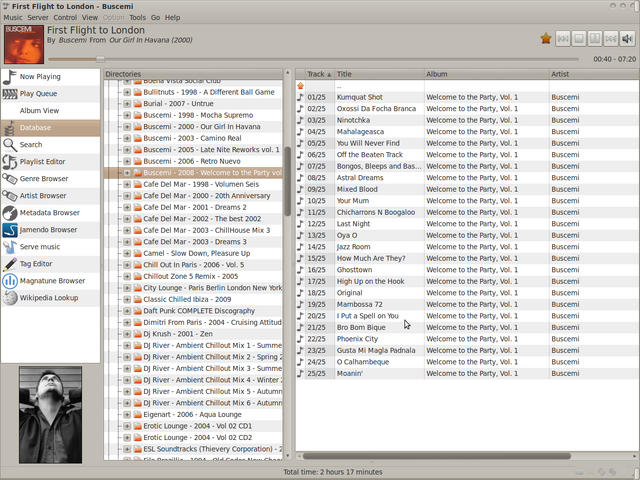Image resolution: width=640 pixels, height=480 pixels.
Task: Click the directory scrollbar down arrow
Action: (288, 456)
